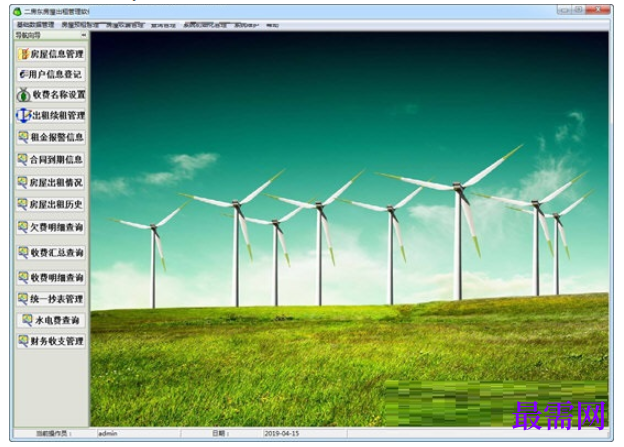624x447 pixels.
Task: Open 收费名称设置 with the green bag icon
Action: 51,95
